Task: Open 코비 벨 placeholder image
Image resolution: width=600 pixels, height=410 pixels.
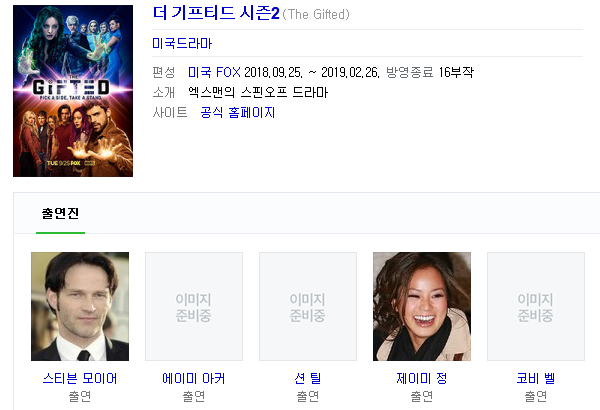Action: 536,306
